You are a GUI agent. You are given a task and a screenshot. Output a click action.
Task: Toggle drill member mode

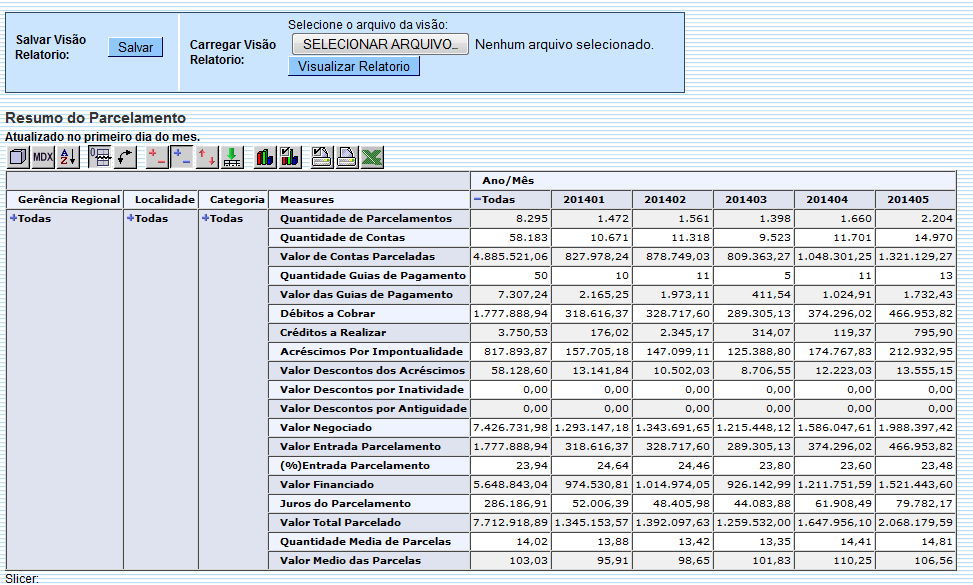click(x=155, y=156)
